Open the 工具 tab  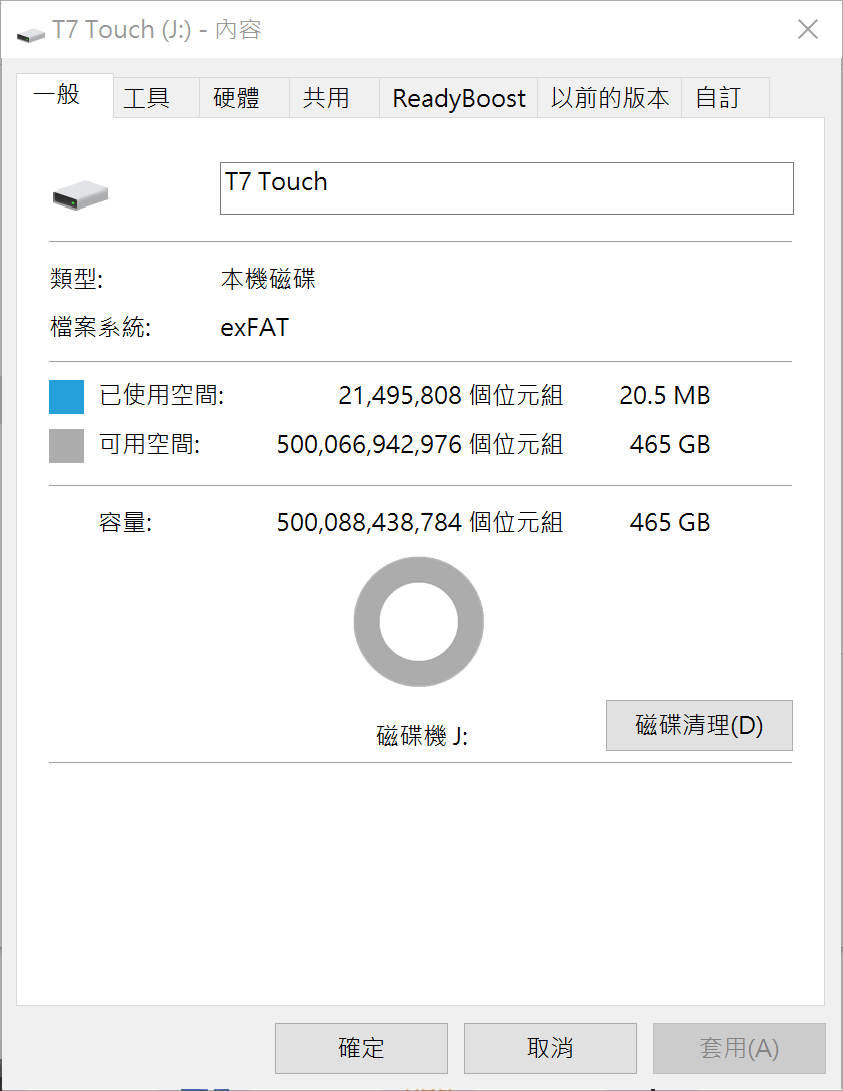146,98
